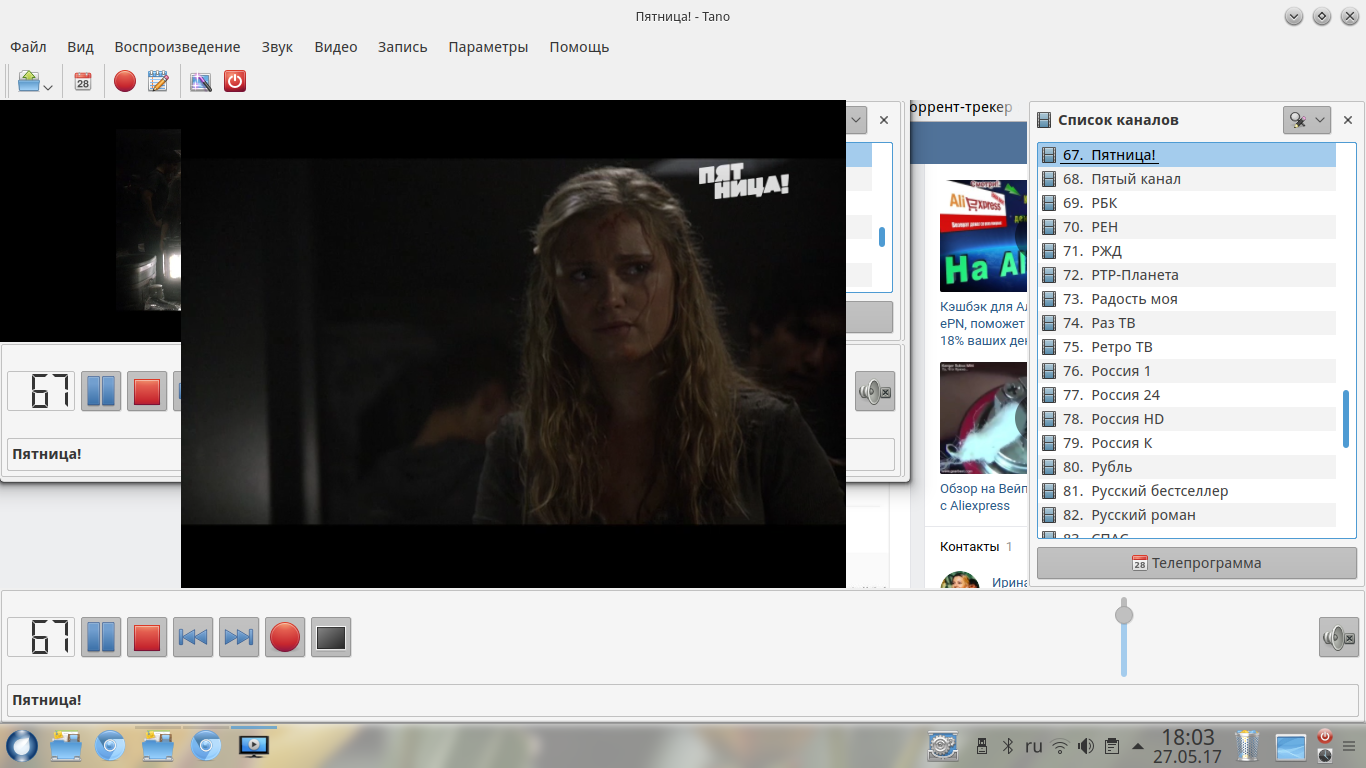Choose channel 77. Россия 24

[x=1188, y=395]
